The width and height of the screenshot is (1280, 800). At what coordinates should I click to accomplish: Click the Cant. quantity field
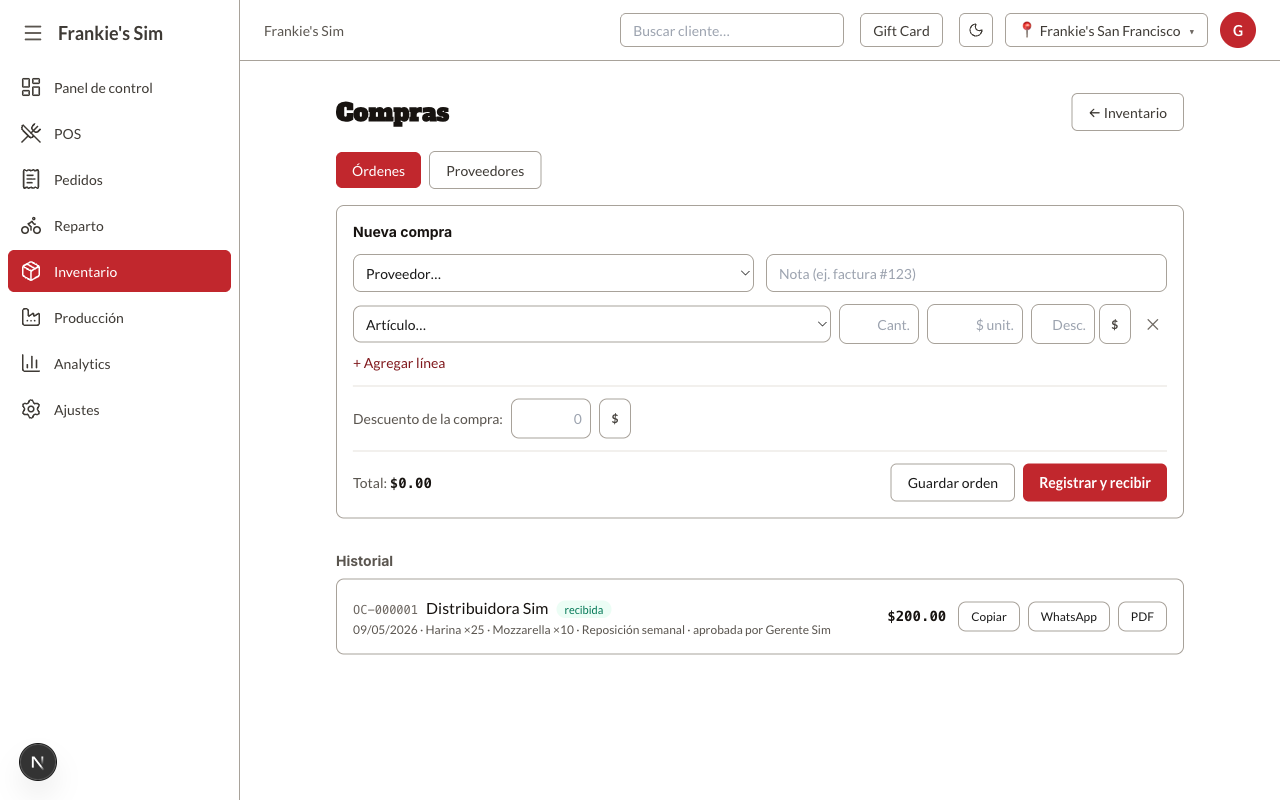coord(879,325)
